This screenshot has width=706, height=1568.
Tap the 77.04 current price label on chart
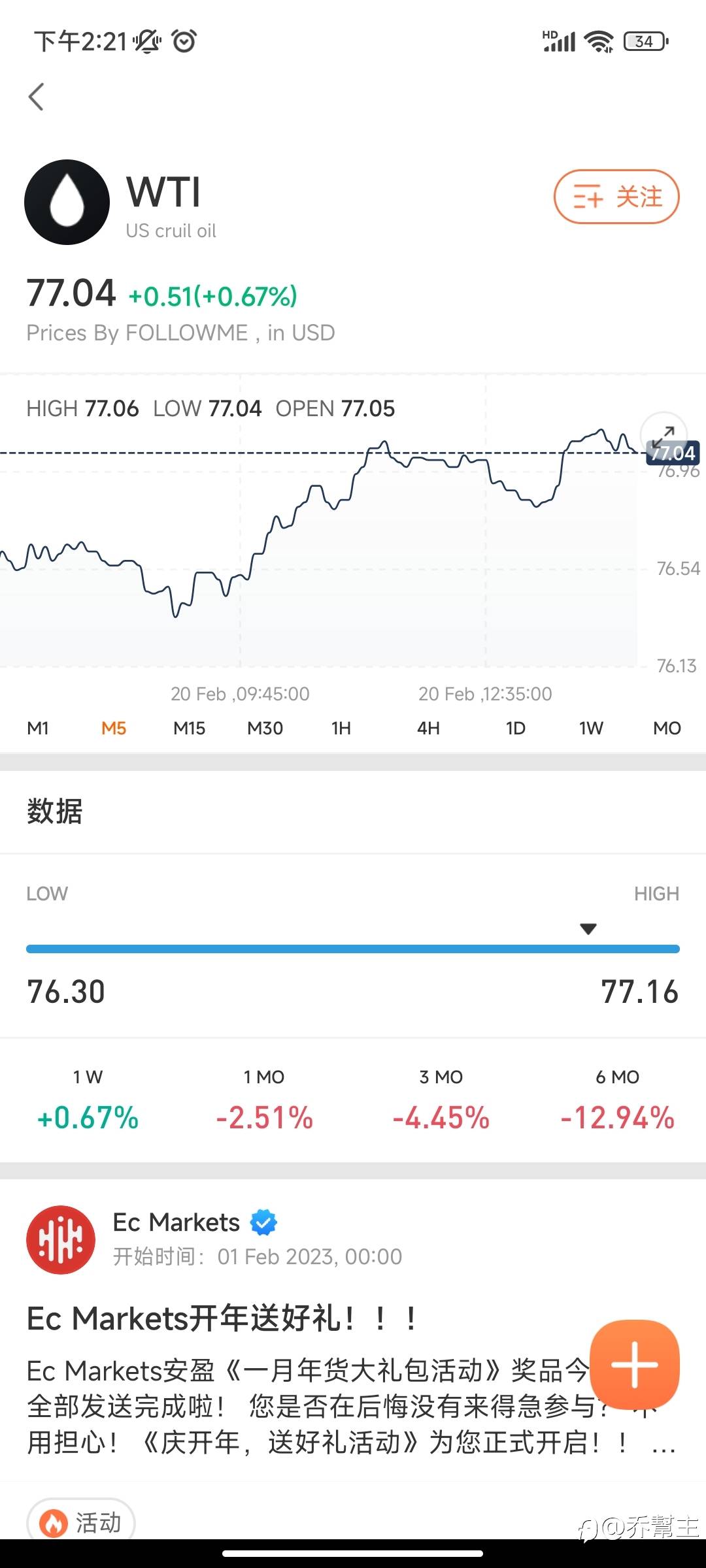click(673, 453)
